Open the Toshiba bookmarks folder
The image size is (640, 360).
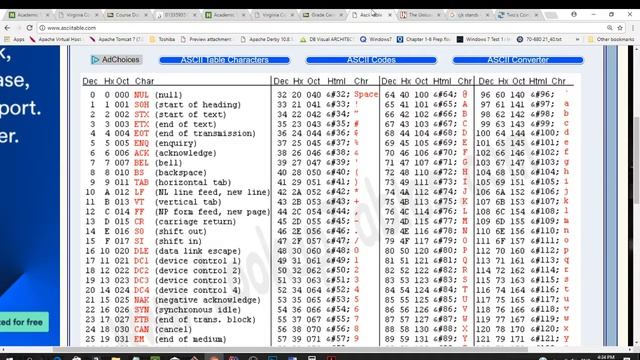click(162, 39)
